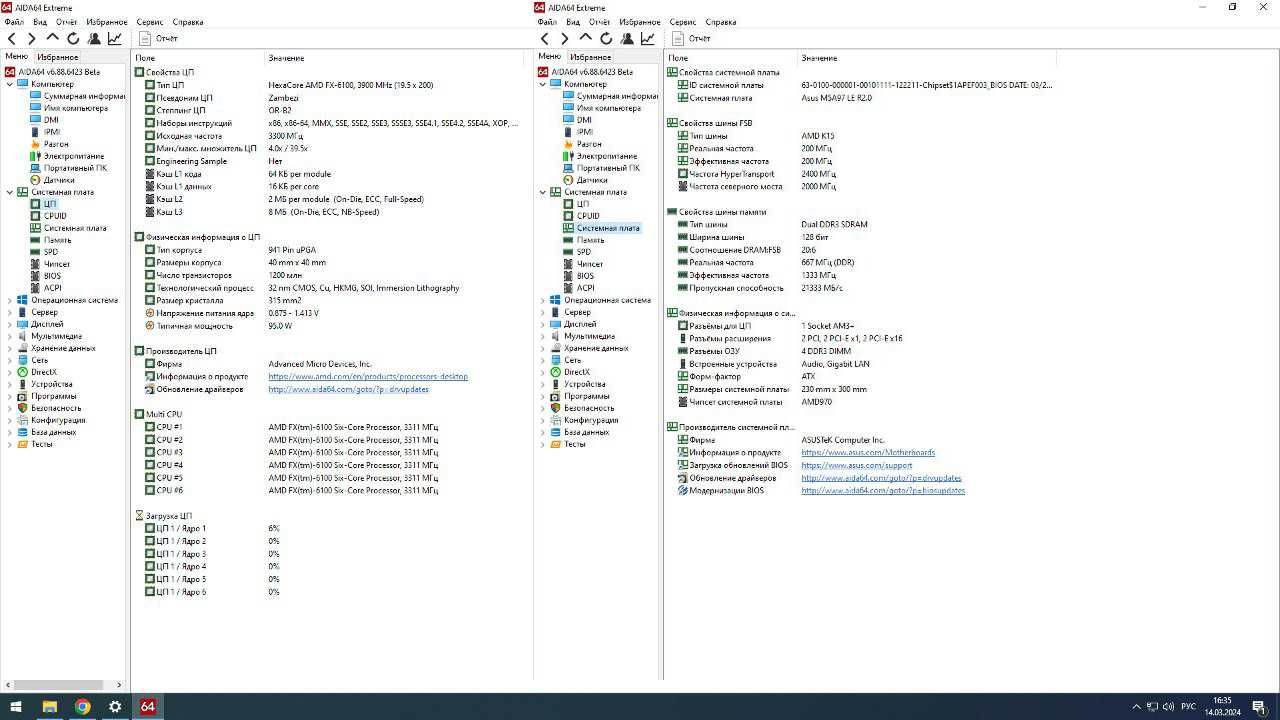
Task: Refresh the left AIDA64 window
Action: [x=73, y=39]
